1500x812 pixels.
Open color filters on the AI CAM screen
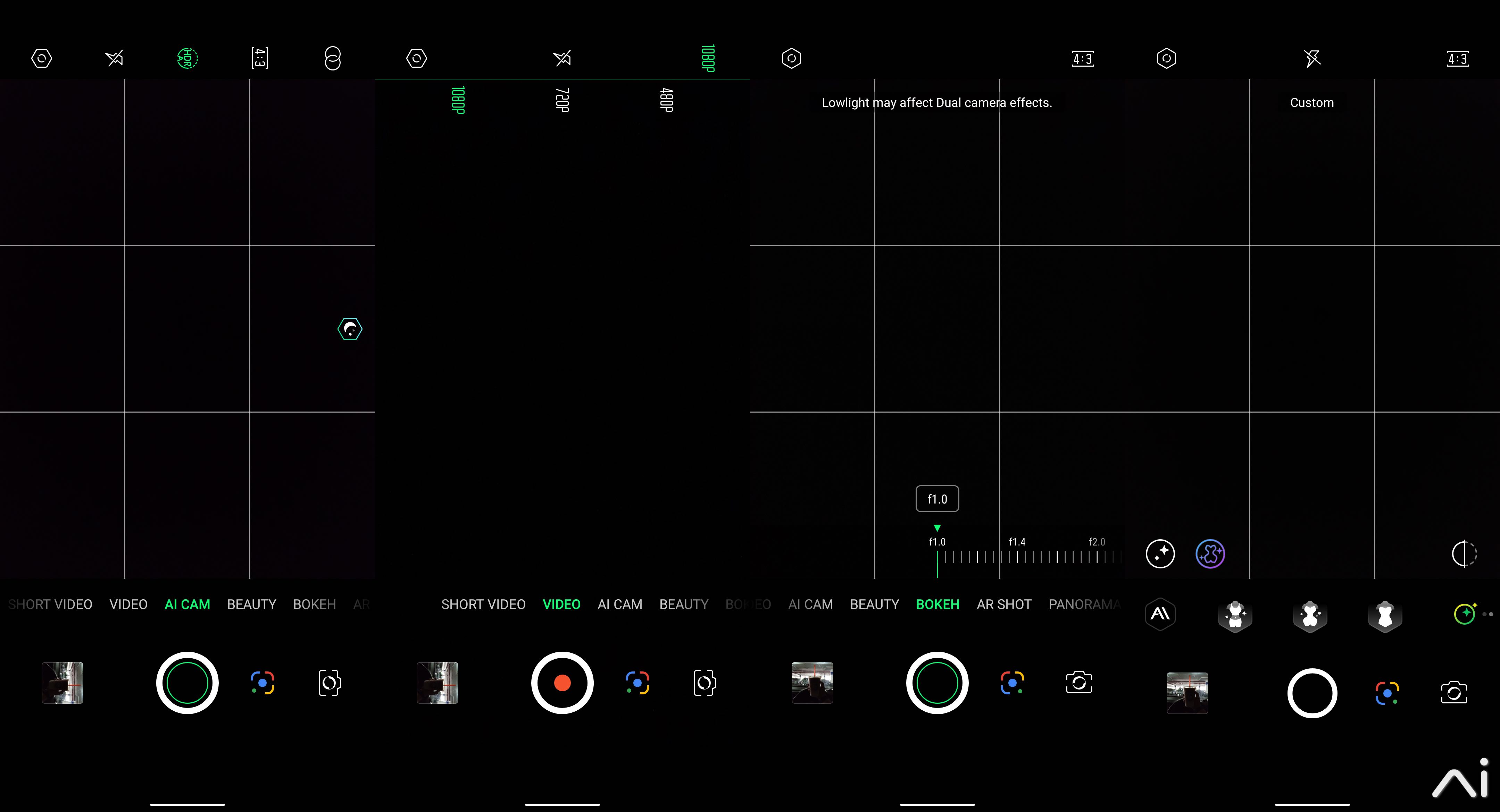(333, 58)
